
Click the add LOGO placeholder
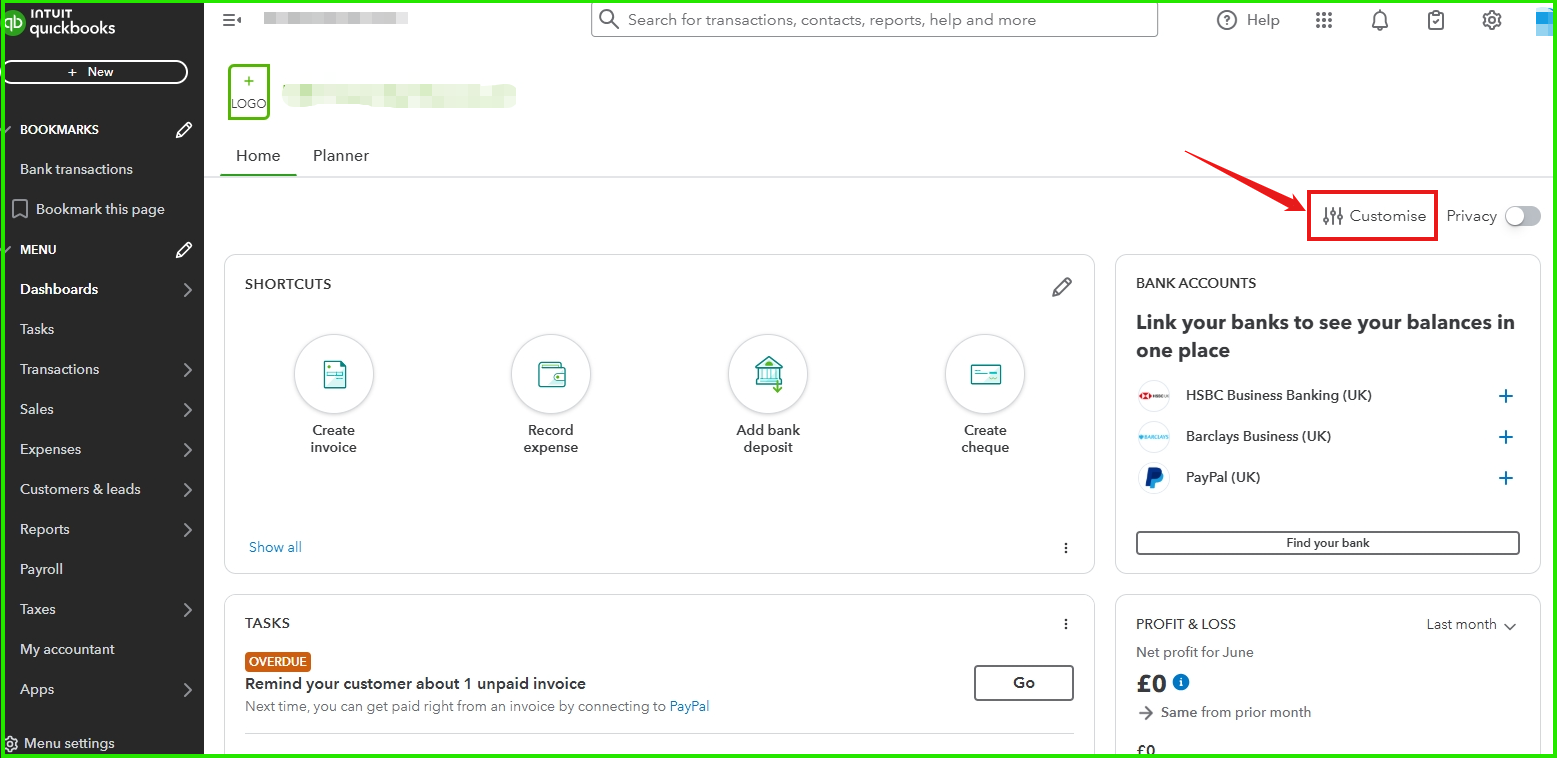pos(249,92)
